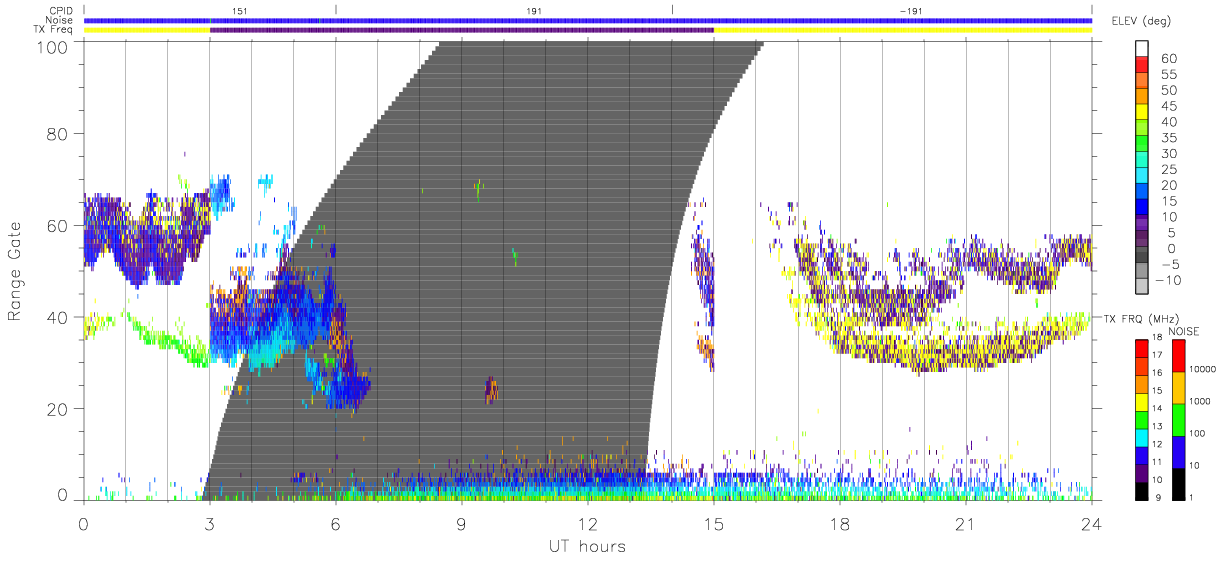This screenshot has width=1228, height=567.
Task: Click the 10000 label in NOISE legend
Action: pos(1201,369)
